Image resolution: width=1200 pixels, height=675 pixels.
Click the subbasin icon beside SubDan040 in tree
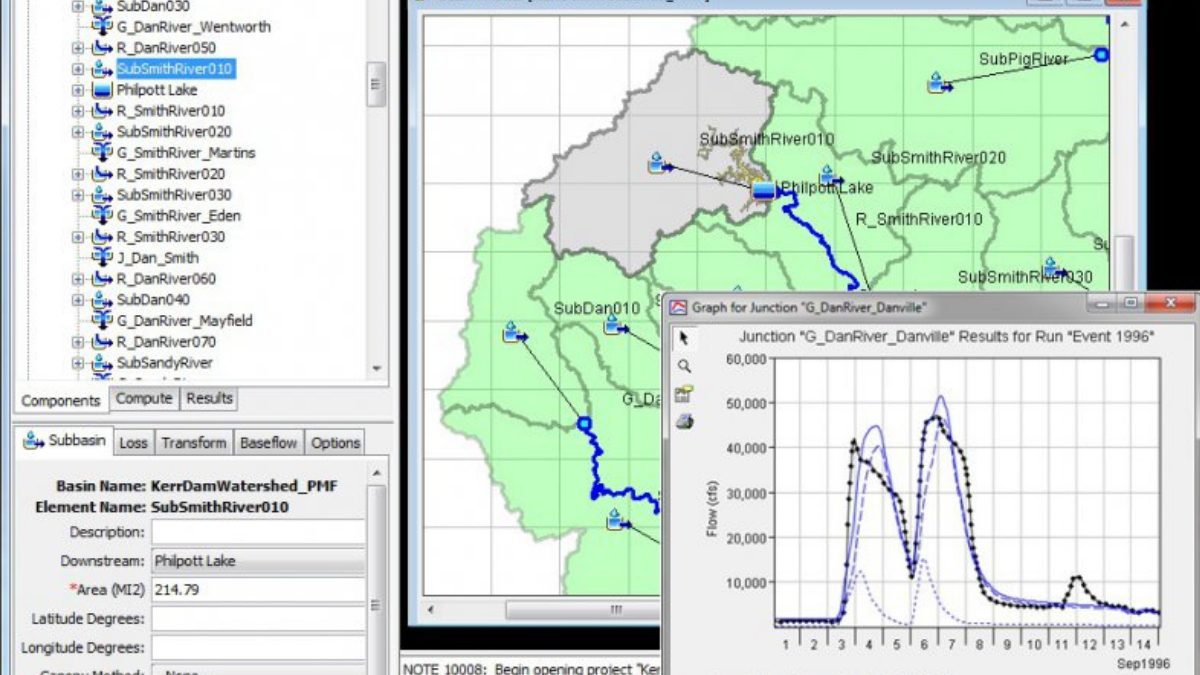click(x=102, y=299)
